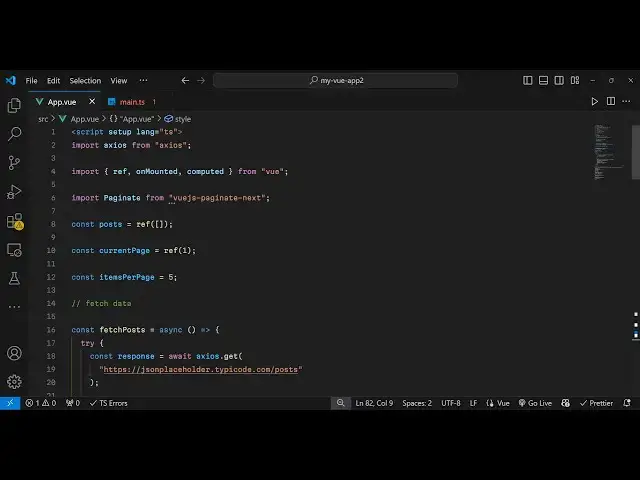This screenshot has width=640, height=480.
Task: Click the Prettier status item
Action: [596, 403]
